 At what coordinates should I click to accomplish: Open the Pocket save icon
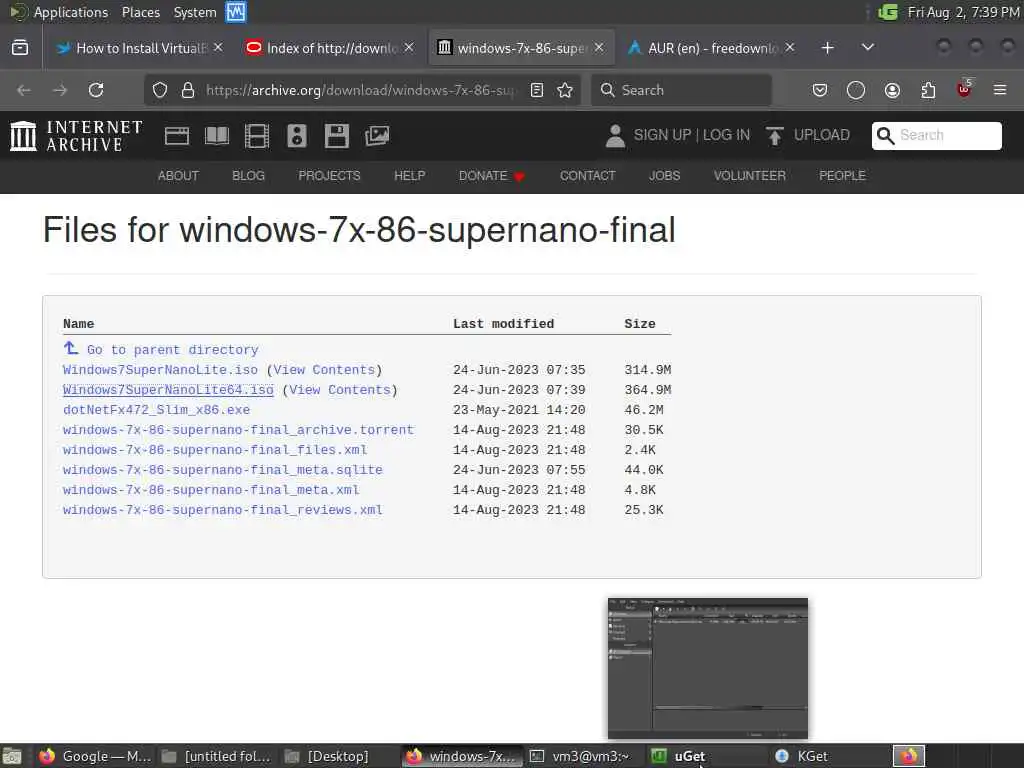[x=820, y=90]
